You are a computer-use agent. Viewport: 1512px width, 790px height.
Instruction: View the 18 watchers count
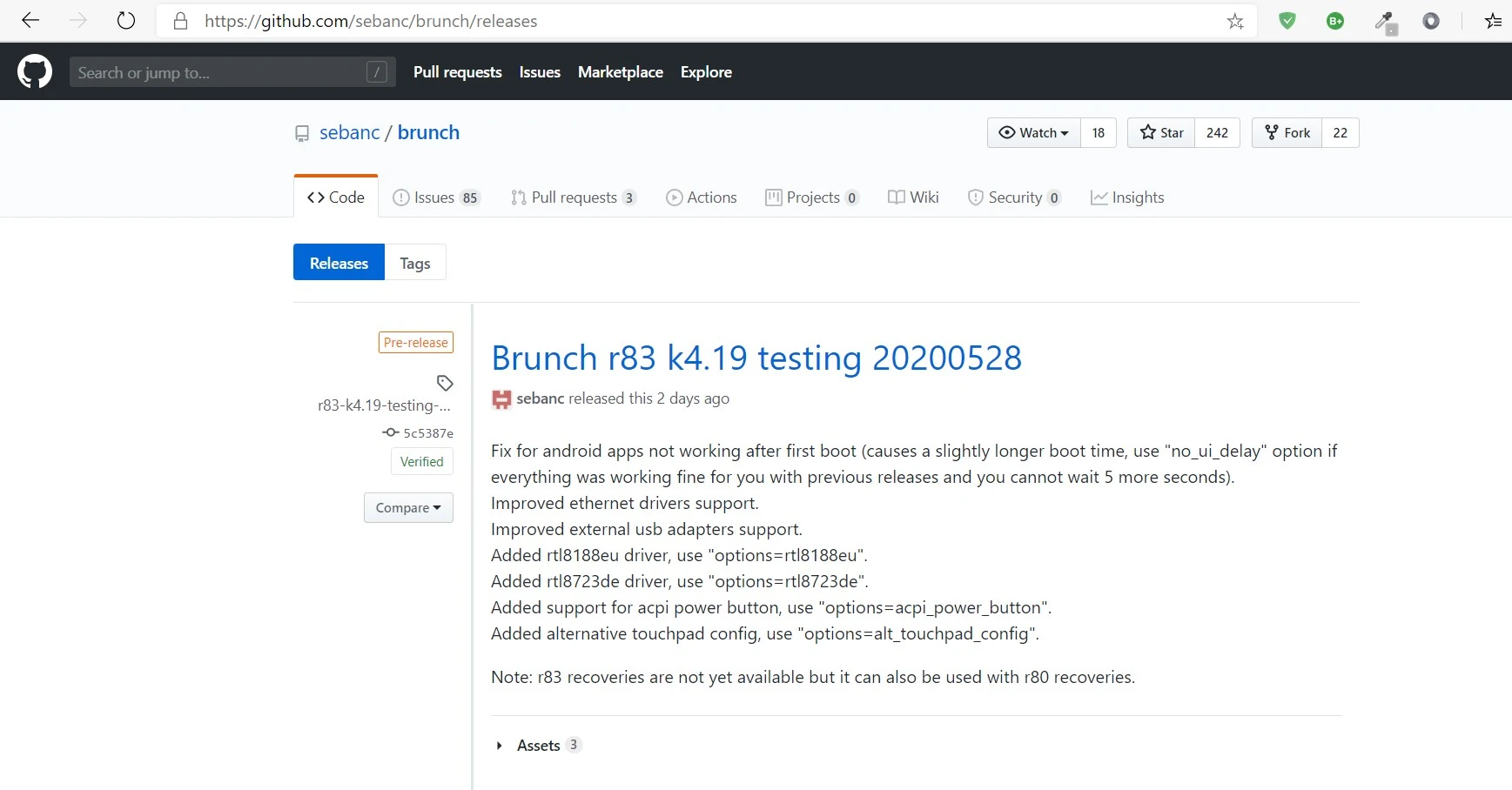(x=1099, y=132)
